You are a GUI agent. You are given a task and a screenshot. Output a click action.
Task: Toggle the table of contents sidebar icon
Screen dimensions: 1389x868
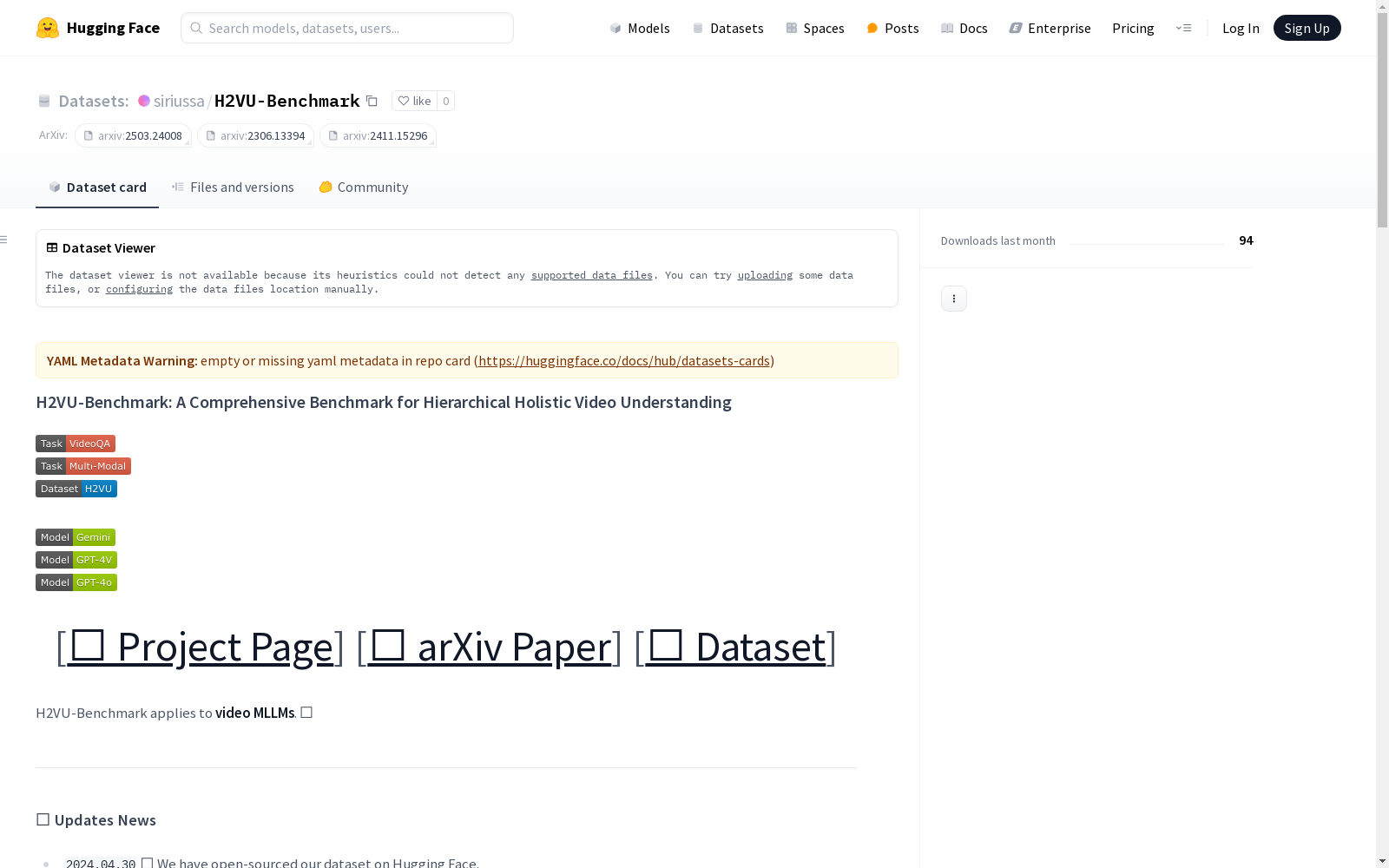[4, 240]
